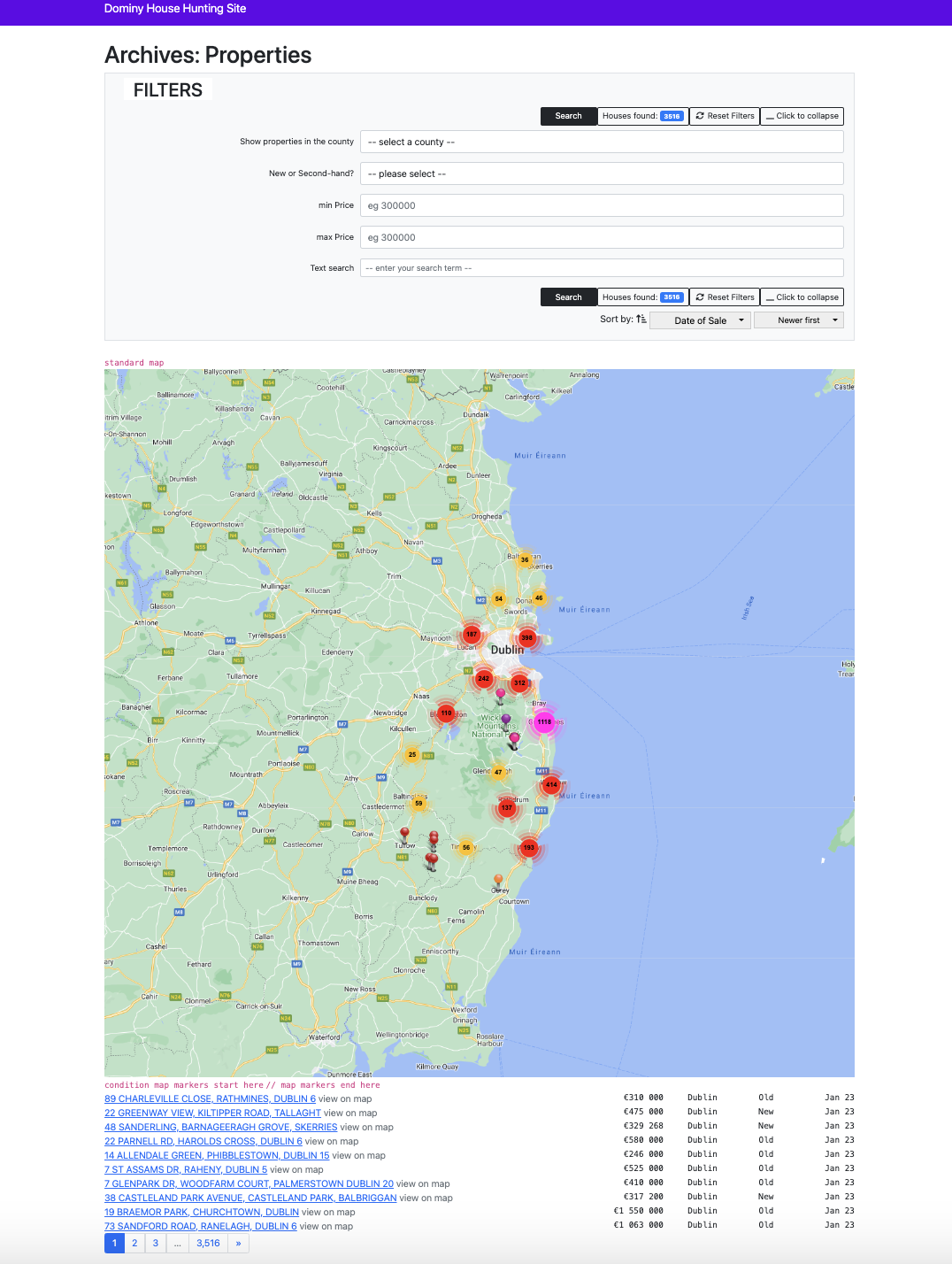The width and height of the screenshot is (952, 1264).
Task: Click the top Houses found 3516 badge
Action: tap(672, 116)
